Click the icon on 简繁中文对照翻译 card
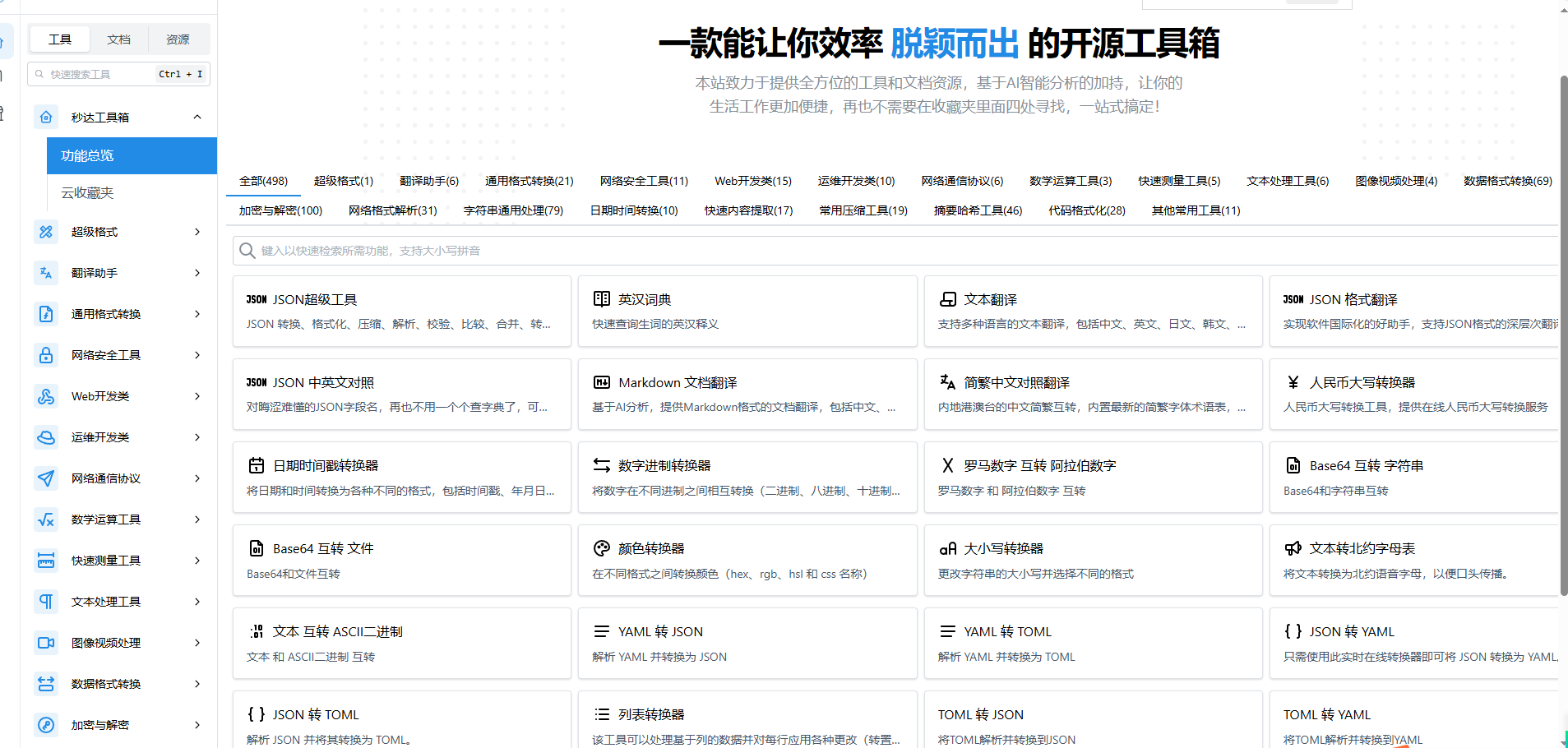This screenshot has width=1568, height=748. [x=948, y=382]
